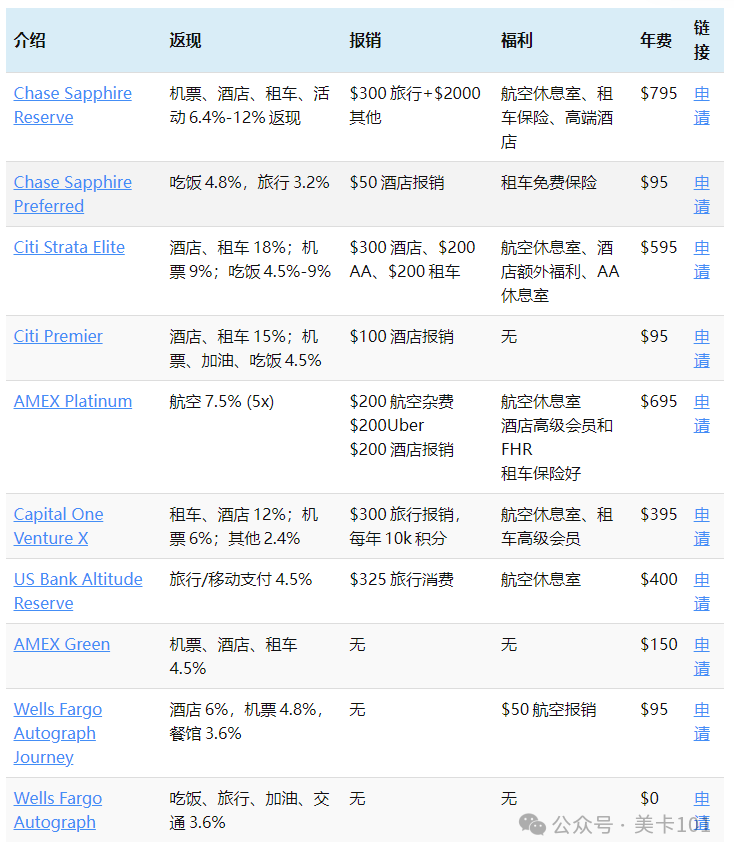Select the $0 annual fee cell

[x=650, y=798]
